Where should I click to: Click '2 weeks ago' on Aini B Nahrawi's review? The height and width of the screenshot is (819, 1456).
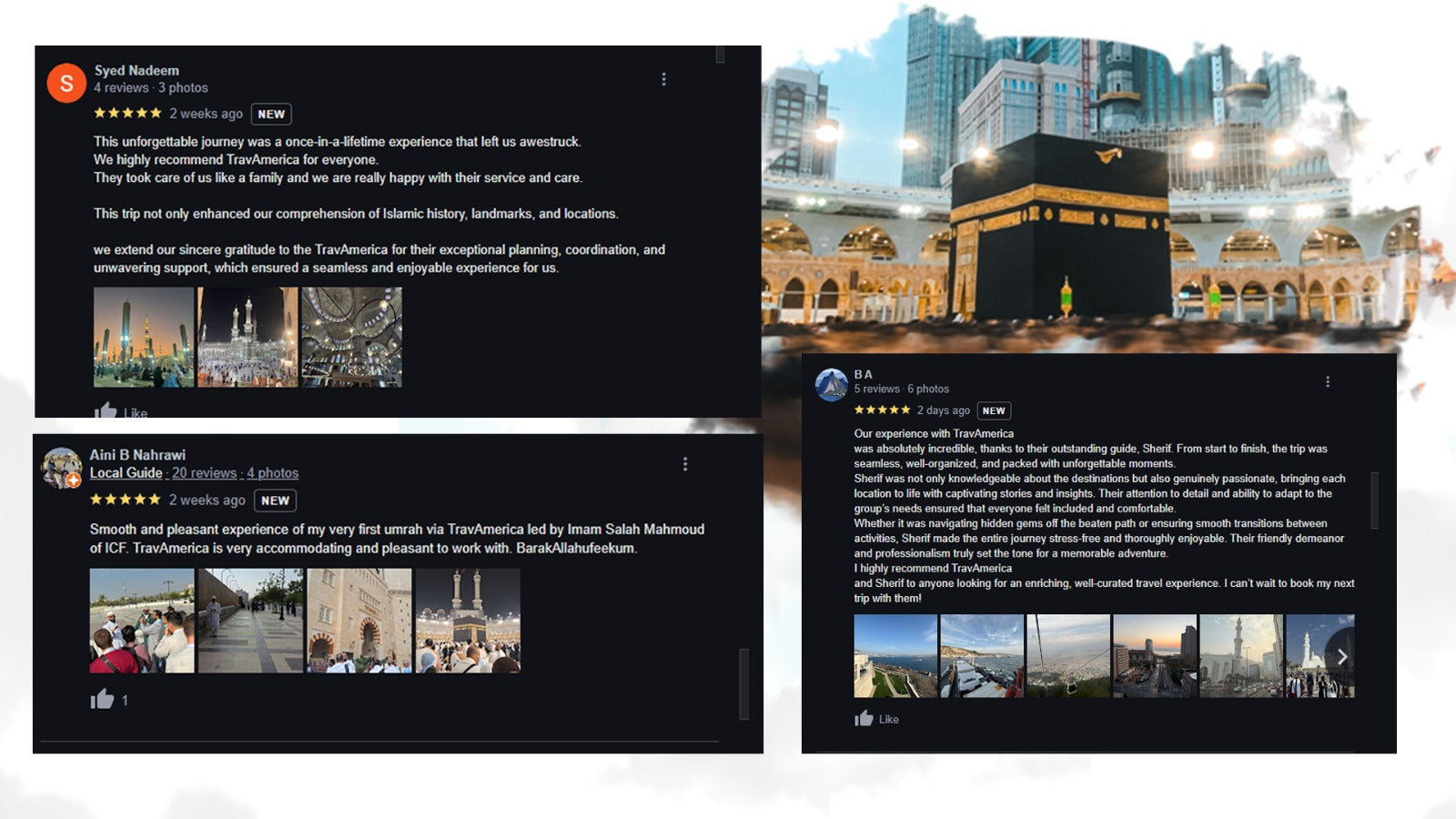[x=207, y=500]
